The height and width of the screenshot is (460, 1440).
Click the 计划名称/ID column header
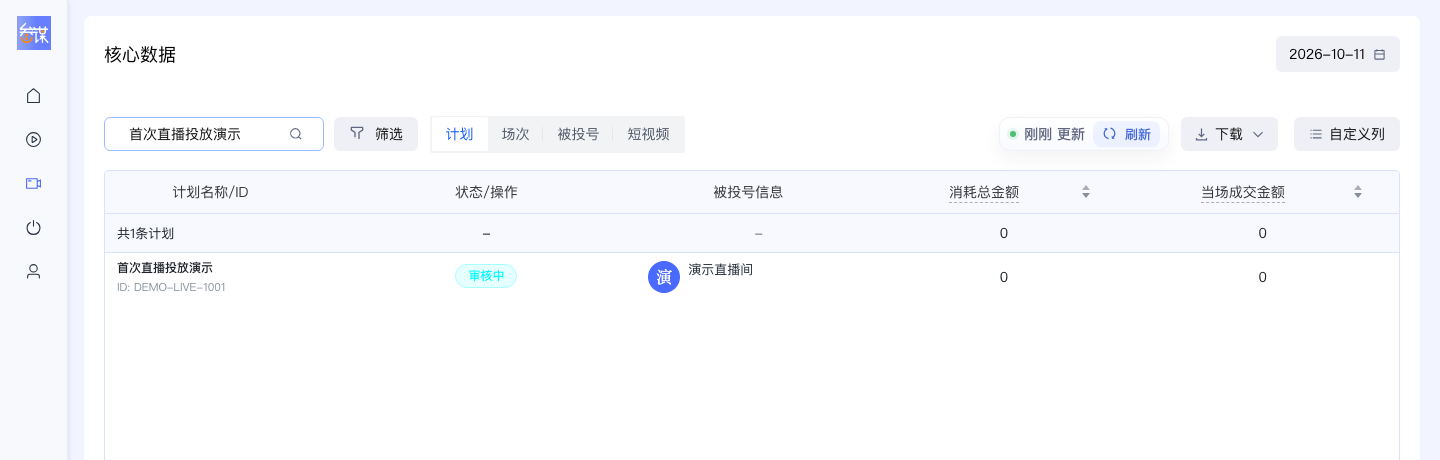[x=210, y=192]
